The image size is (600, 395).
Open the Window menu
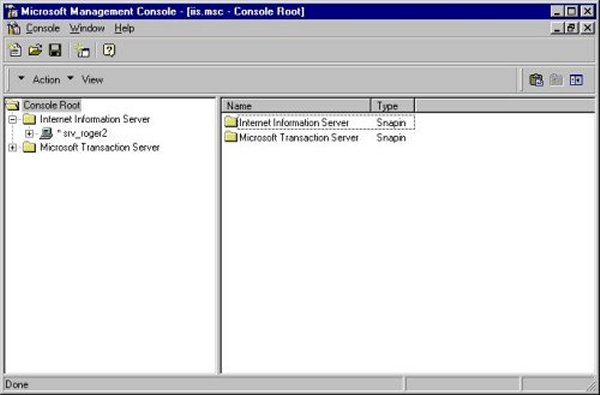(x=87, y=29)
